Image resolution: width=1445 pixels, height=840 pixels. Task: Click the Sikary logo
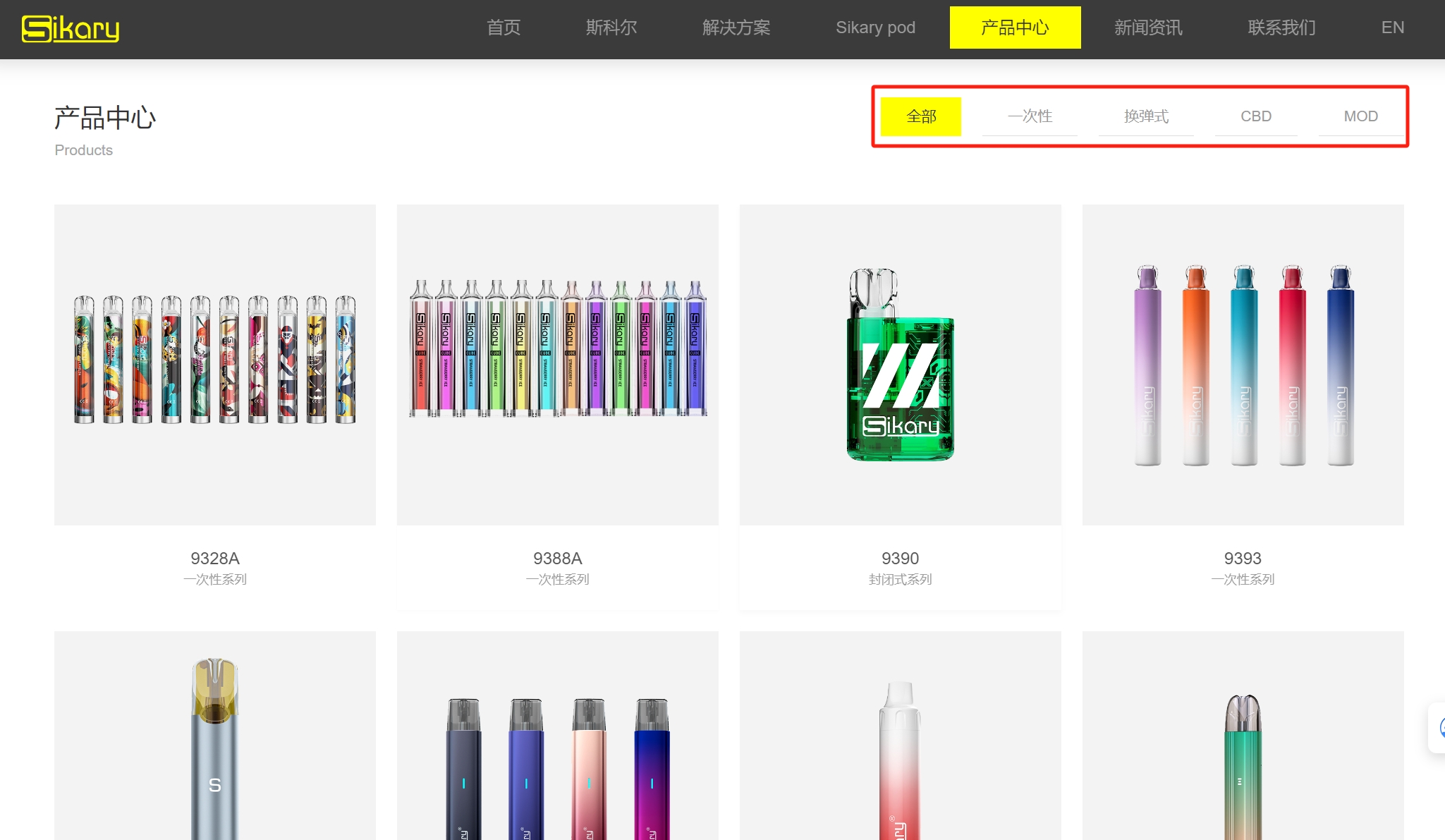(71, 28)
